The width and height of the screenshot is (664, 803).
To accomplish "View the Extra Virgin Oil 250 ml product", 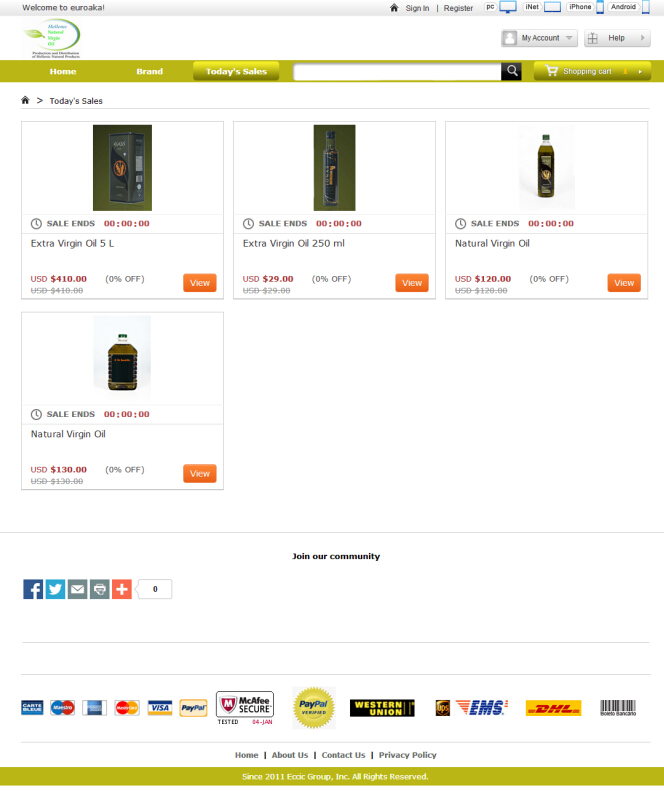I will coord(412,283).
